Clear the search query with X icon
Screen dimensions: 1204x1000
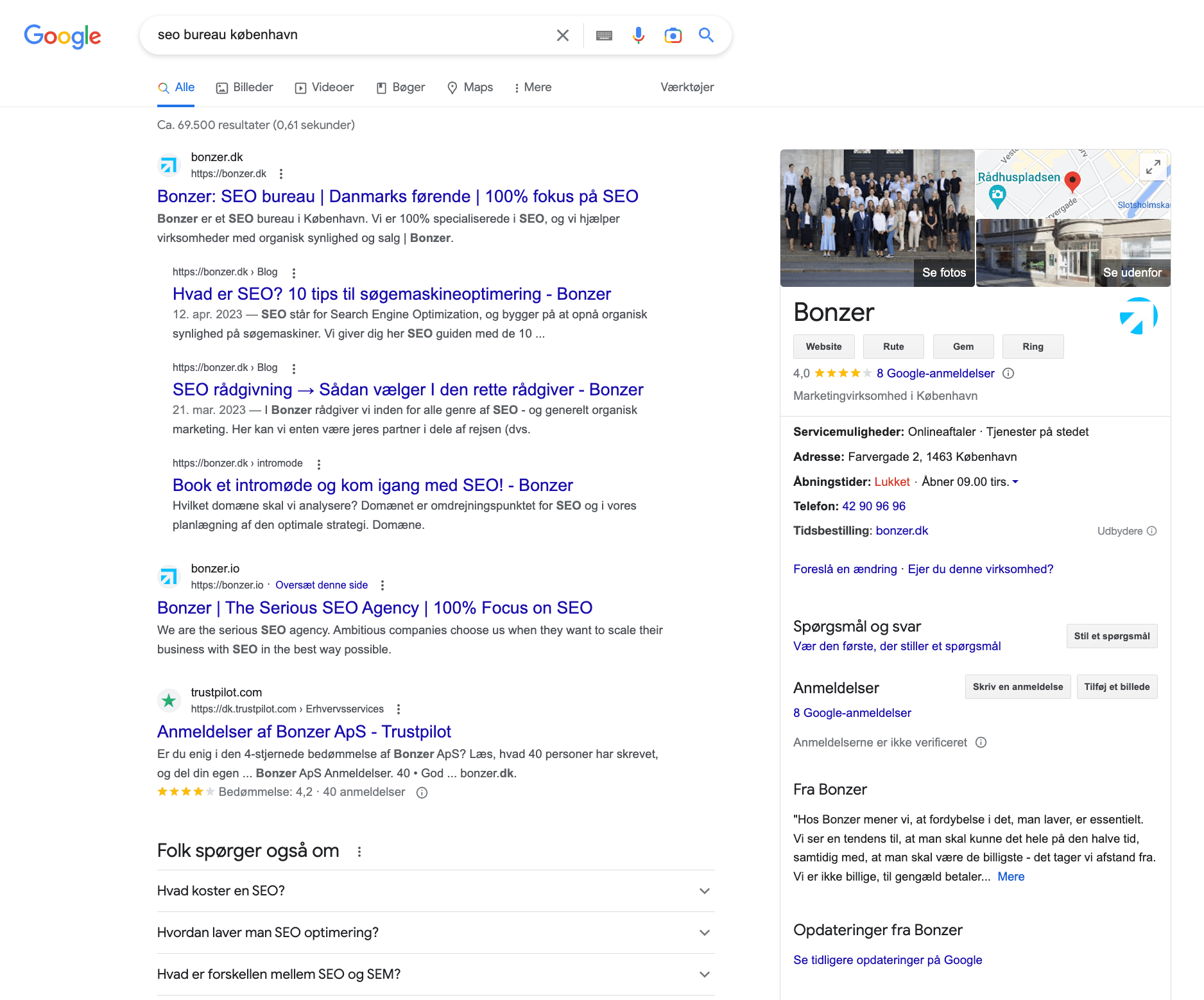coord(563,35)
